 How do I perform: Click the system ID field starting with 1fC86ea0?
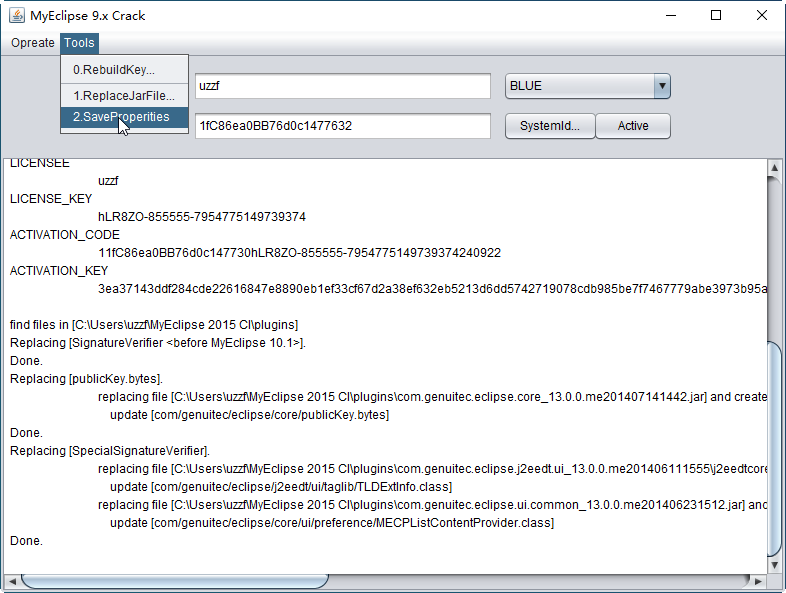point(342,126)
